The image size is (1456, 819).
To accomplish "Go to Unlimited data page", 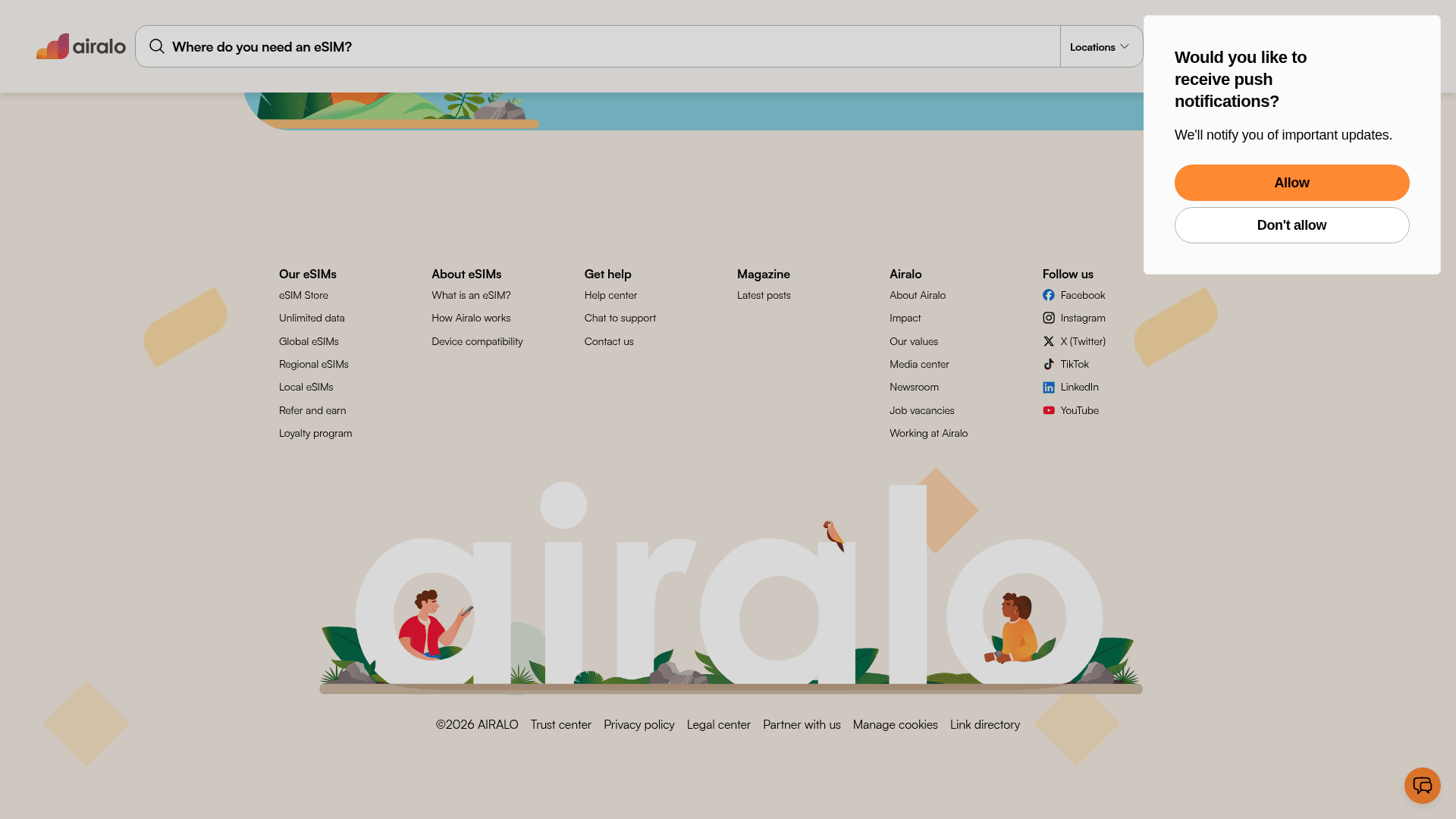I will point(312,318).
